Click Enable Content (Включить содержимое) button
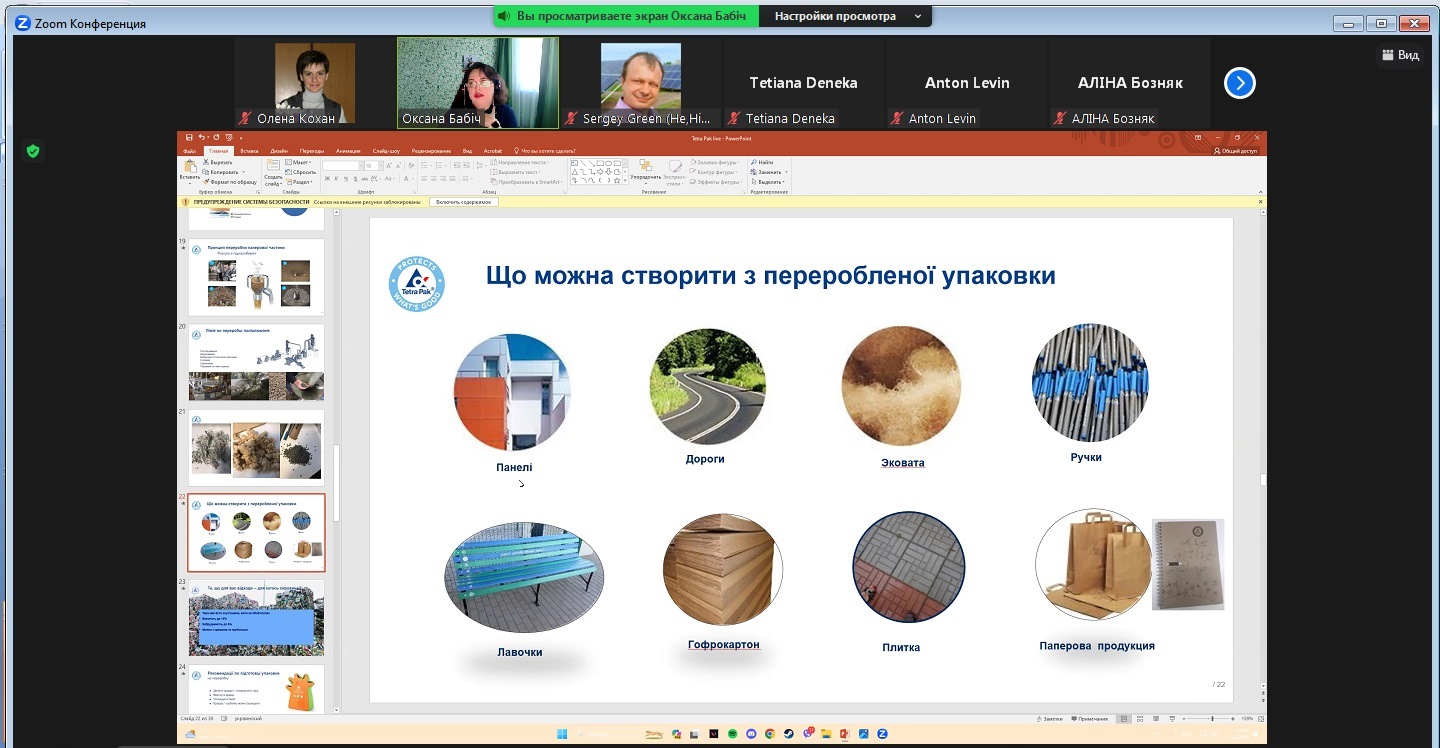The width and height of the screenshot is (1440, 748). [464, 202]
